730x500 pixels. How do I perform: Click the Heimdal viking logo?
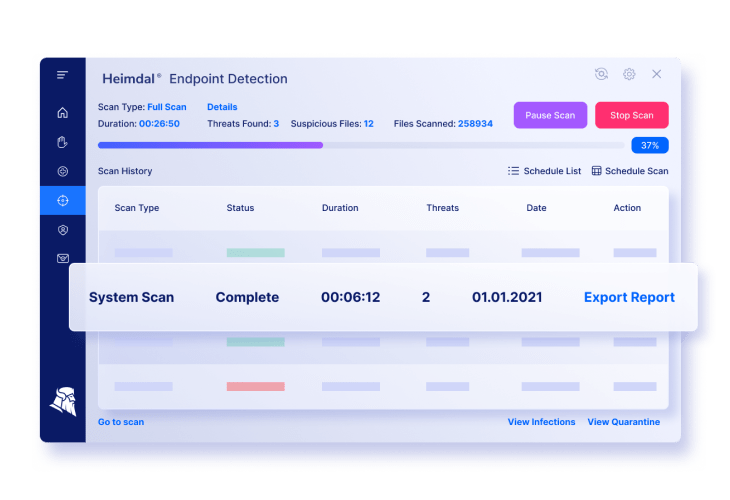click(64, 401)
